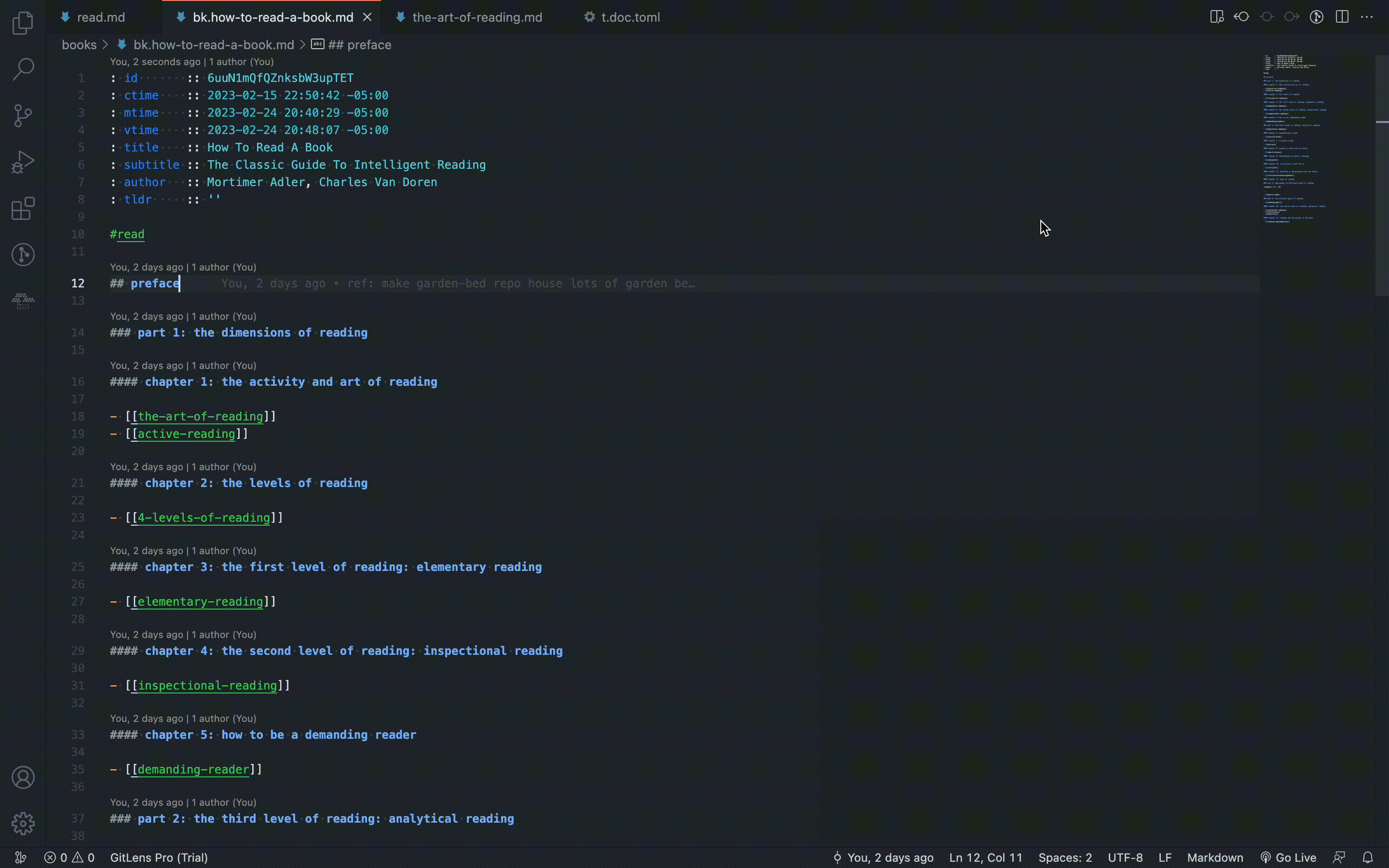Click the id value 6uuN1mQfQZnksbW3upTET

click(280, 78)
